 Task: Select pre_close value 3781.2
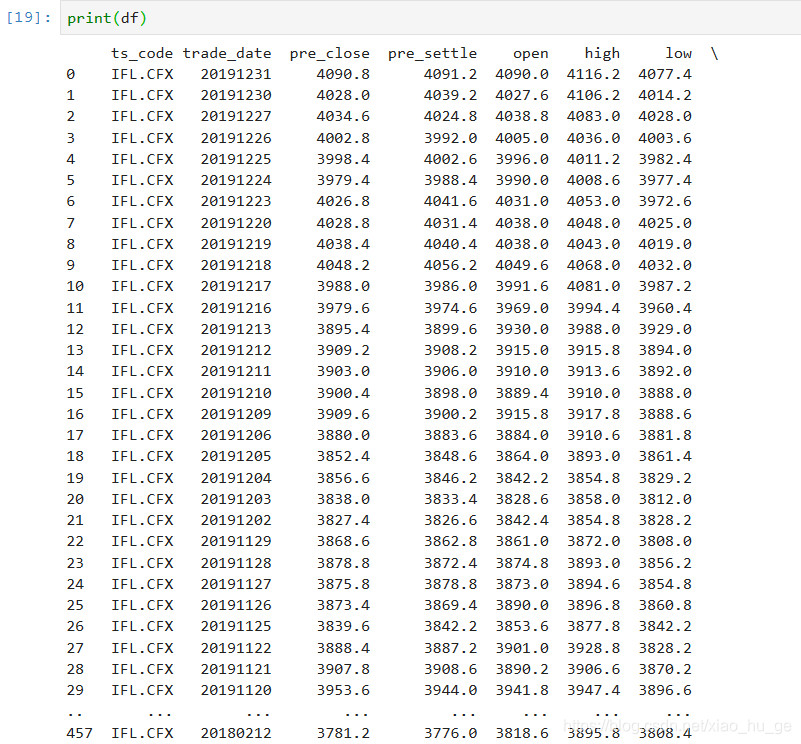[x=343, y=733]
